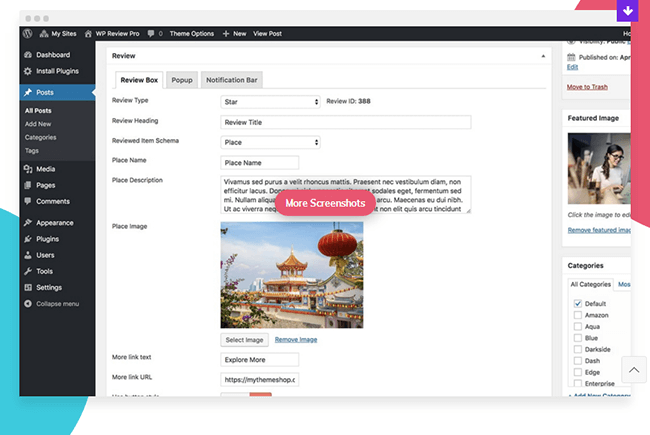Click the Remove Image link
This screenshot has height=435, width=650.
(296, 340)
